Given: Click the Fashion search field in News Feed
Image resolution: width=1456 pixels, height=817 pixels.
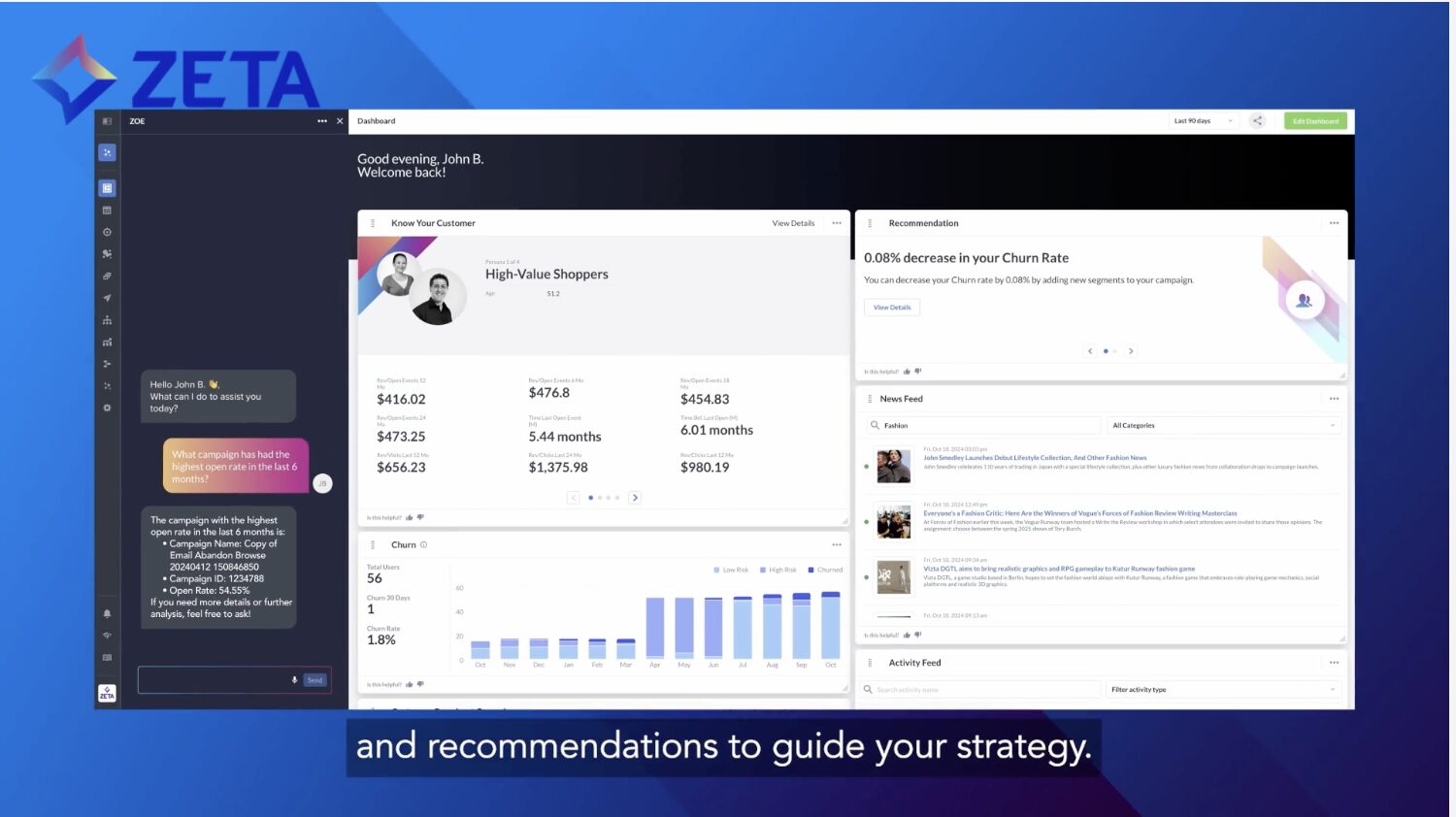Looking at the screenshot, I should click(985, 426).
